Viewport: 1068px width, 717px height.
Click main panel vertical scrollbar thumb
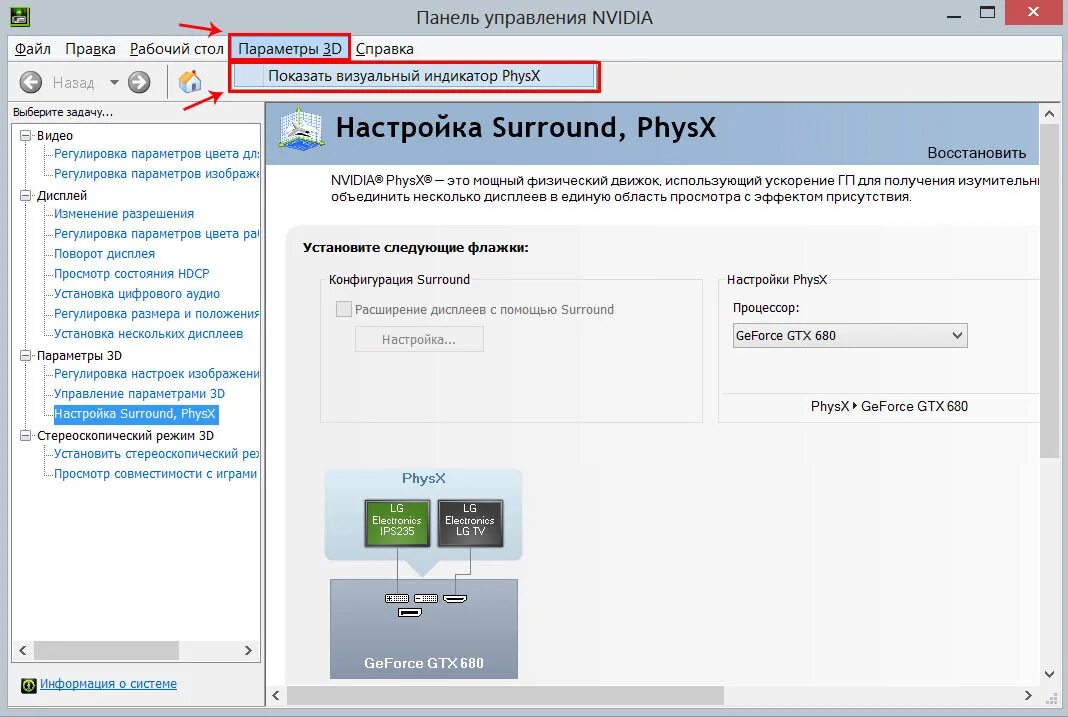click(x=1049, y=291)
